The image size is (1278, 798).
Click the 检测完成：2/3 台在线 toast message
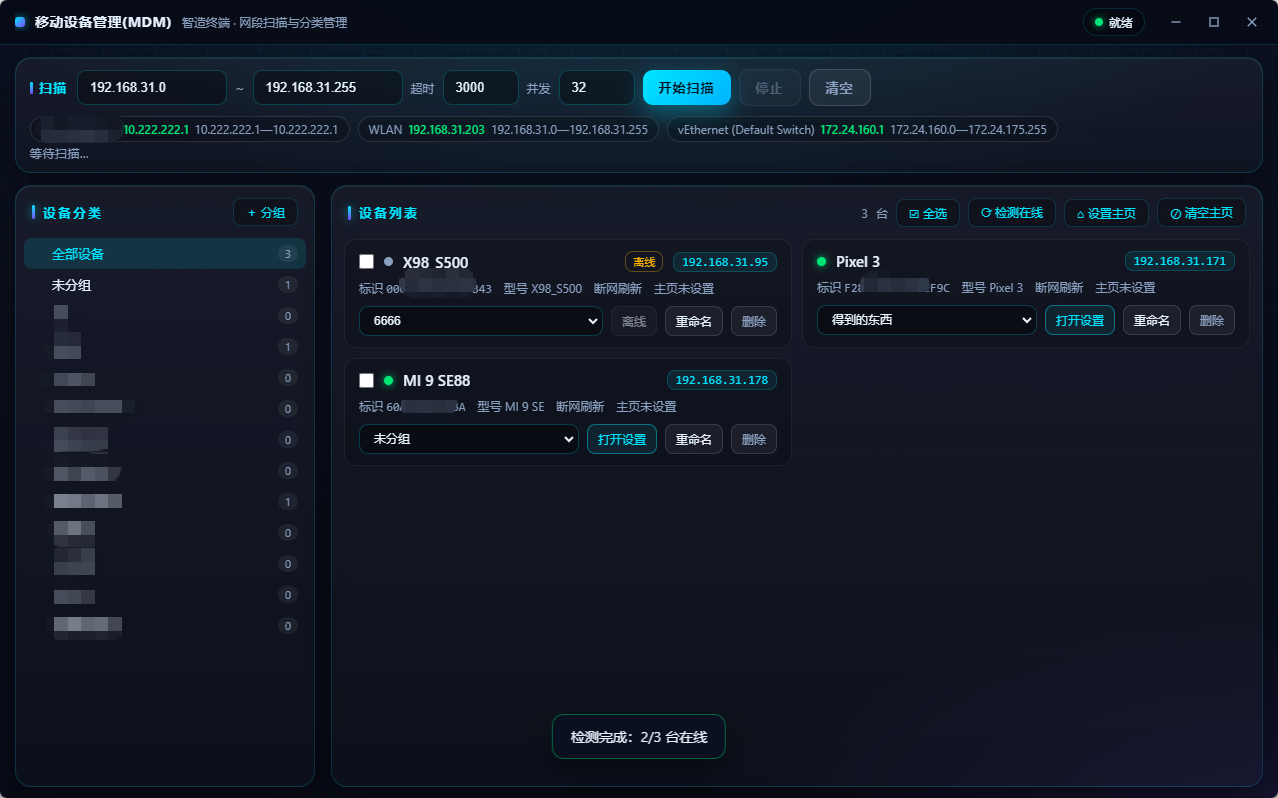point(639,737)
